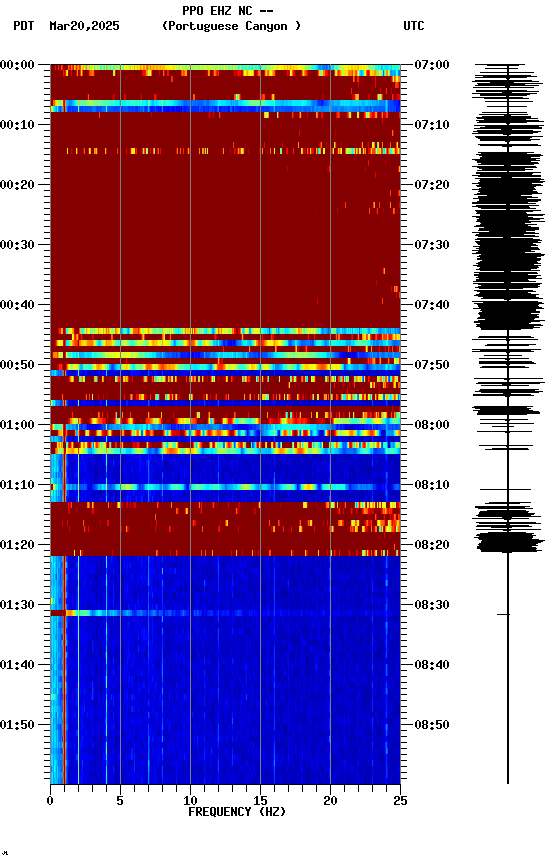
Task: Click the dark red spectrogram band at 01:31
Action: pos(58,613)
